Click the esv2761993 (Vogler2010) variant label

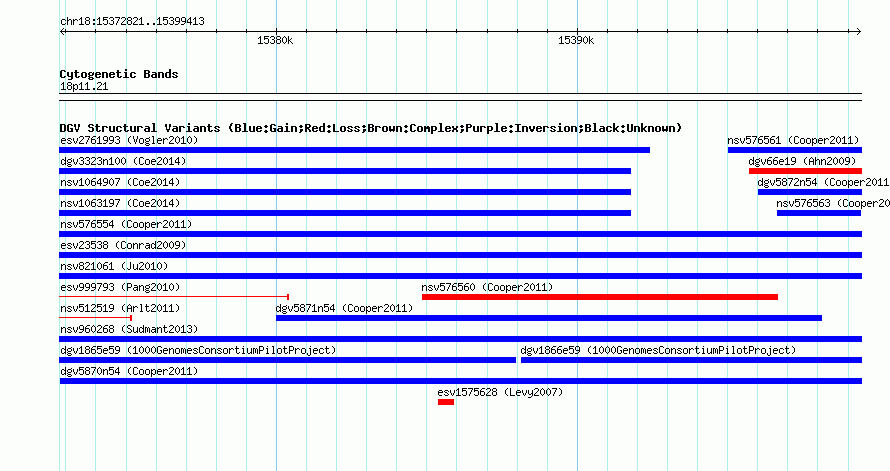129,140
